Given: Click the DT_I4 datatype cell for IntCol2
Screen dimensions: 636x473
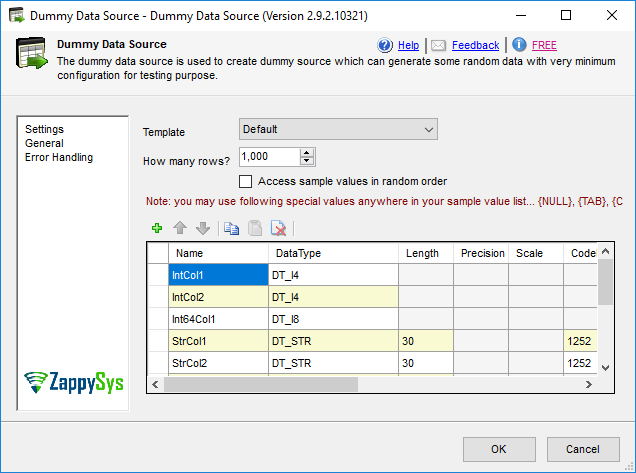Looking at the screenshot, I should tap(333, 297).
